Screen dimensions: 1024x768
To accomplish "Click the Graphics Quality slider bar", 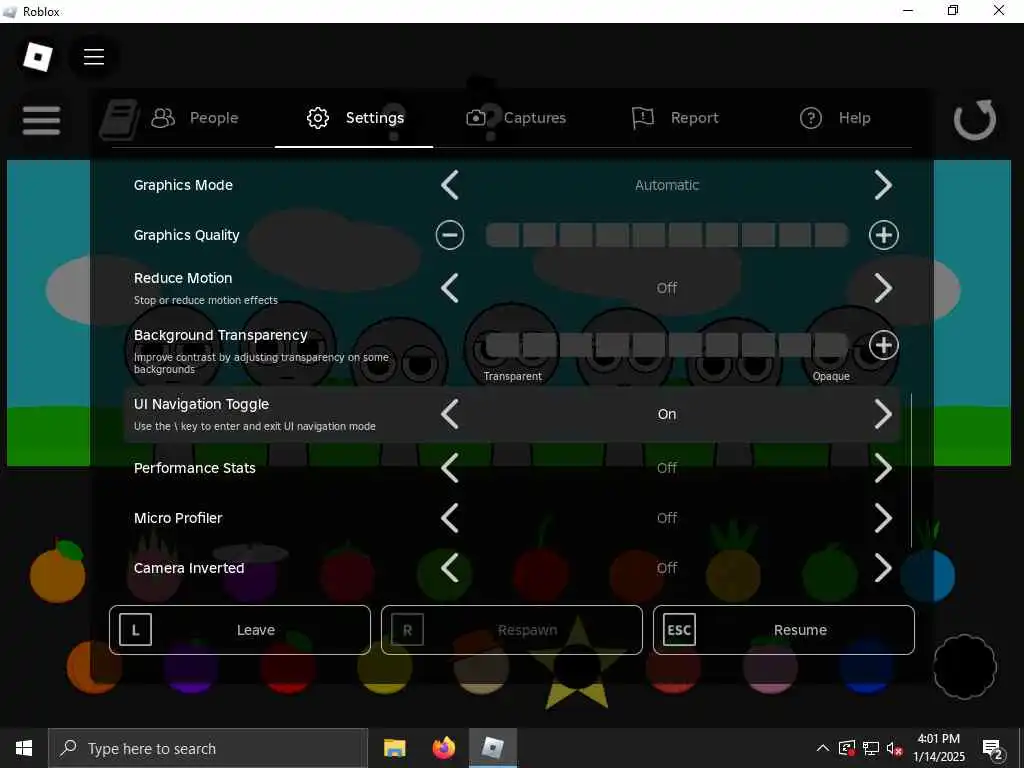I will point(667,235).
